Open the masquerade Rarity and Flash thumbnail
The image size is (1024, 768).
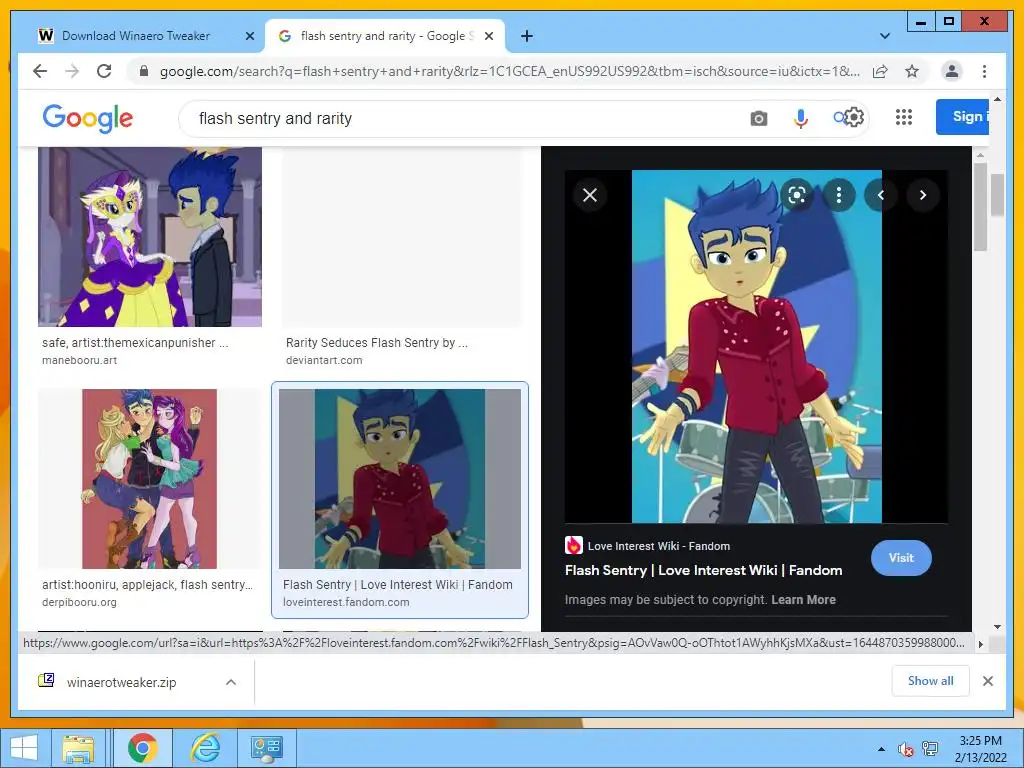pos(150,236)
